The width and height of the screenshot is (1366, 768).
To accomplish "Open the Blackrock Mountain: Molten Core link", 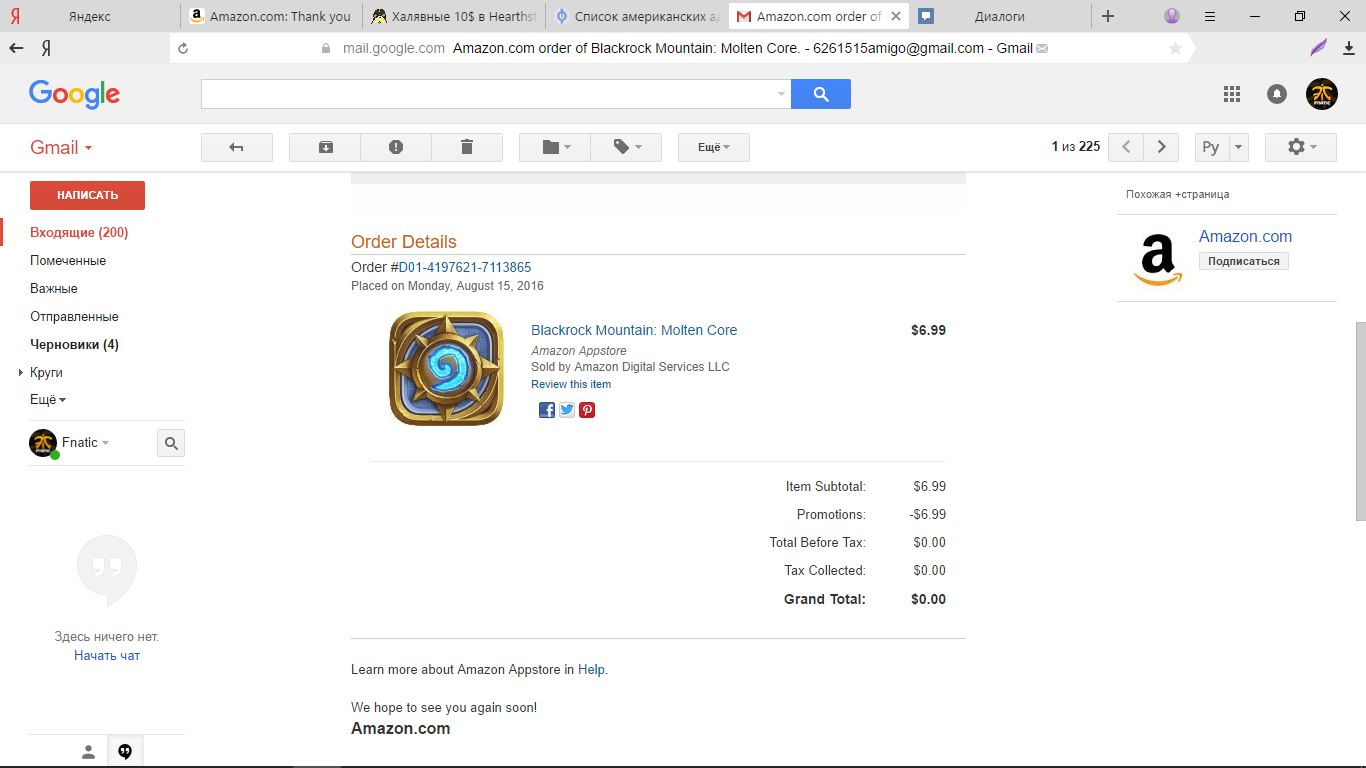I will click(634, 330).
